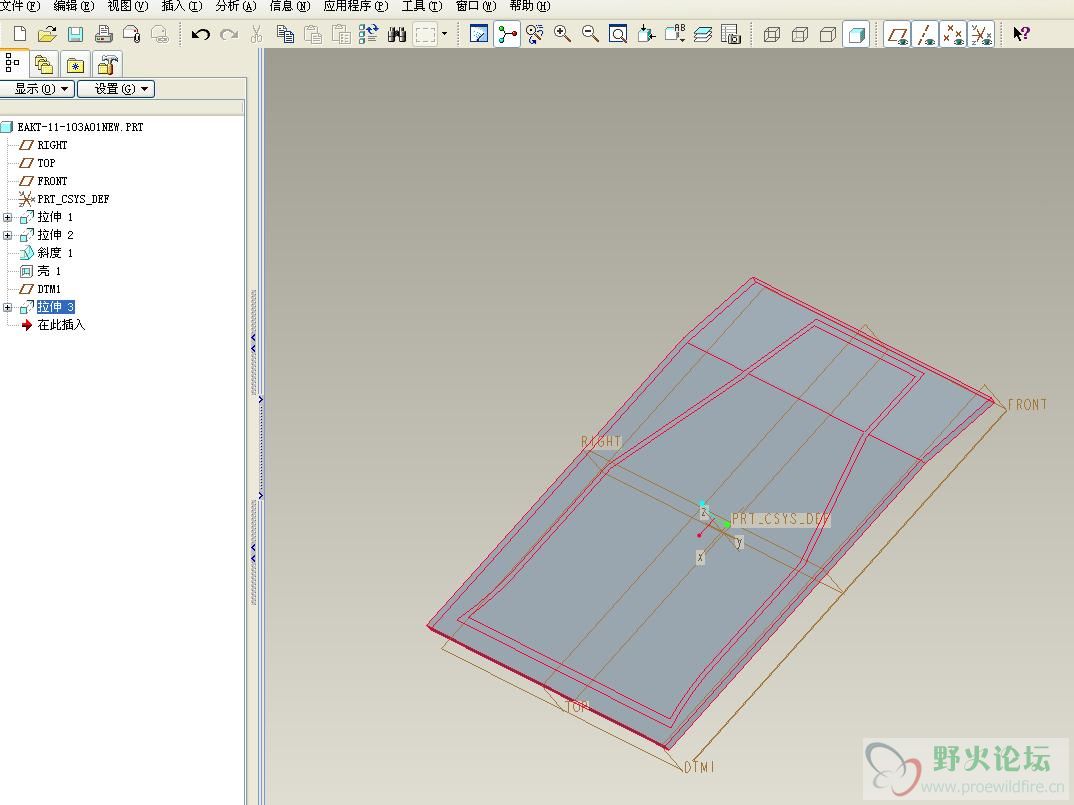The width and height of the screenshot is (1074, 805).
Task: Open the 窗口(W) menu
Action: point(476,6)
